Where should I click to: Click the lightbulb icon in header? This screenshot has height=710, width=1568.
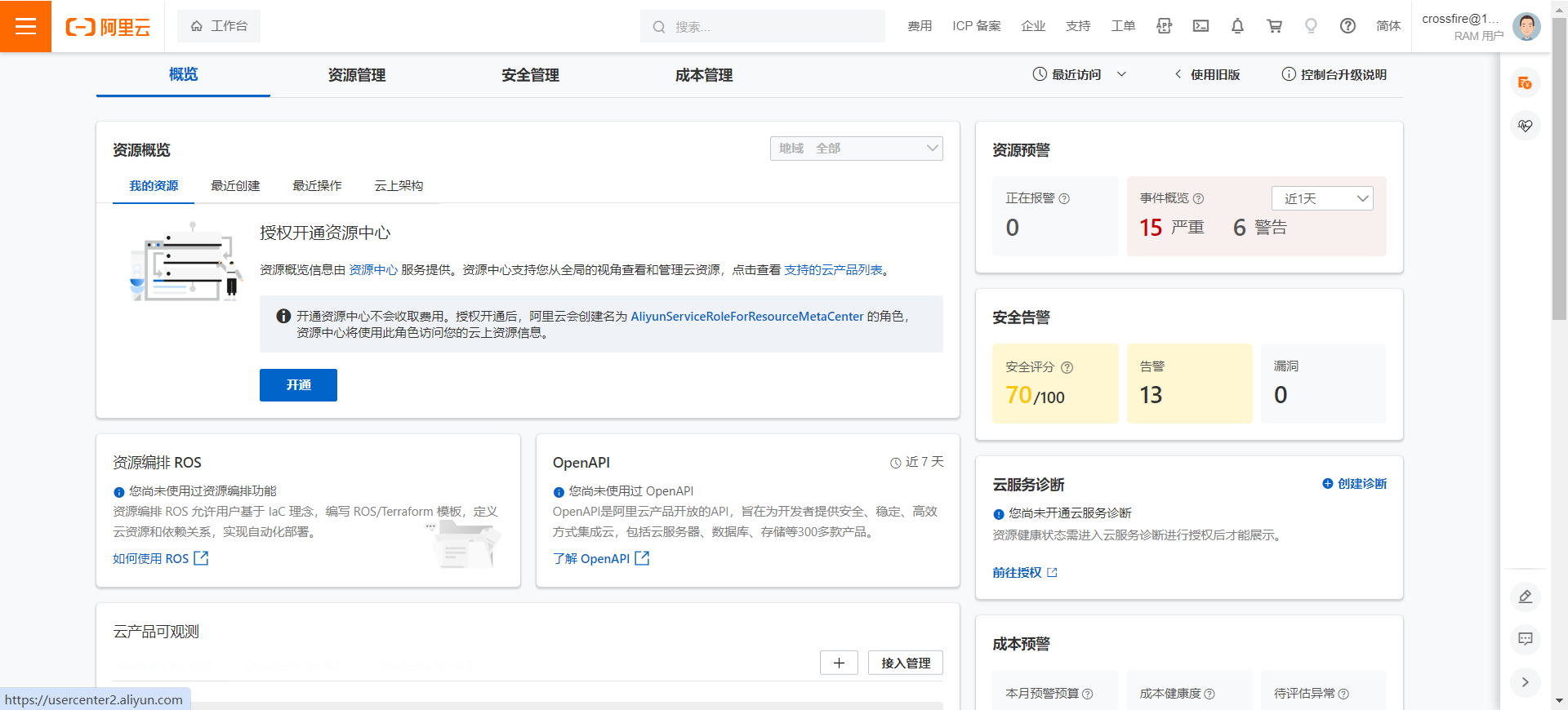point(1311,26)
